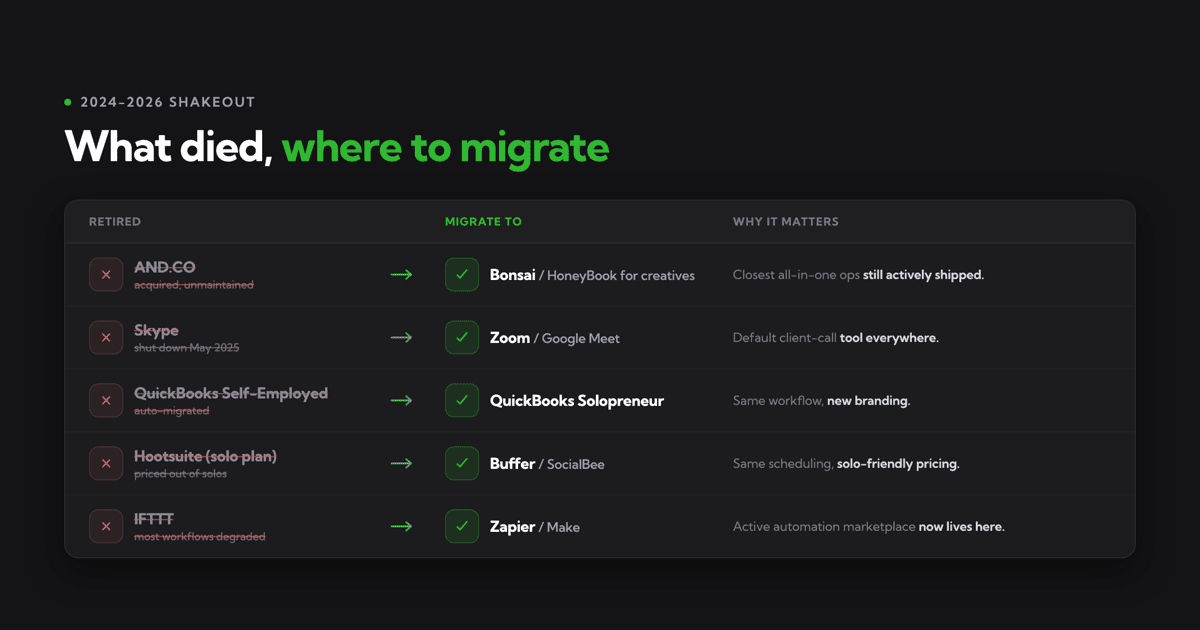Click the green checkmark beside Buffer
This screenshot has width=1200, height=630.
pyautogui.click(x=462, y=463)
